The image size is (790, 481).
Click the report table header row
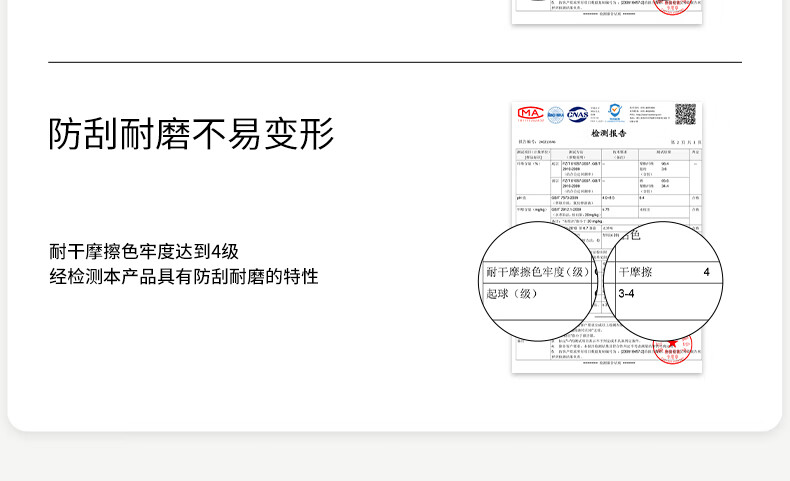[606, 153]
